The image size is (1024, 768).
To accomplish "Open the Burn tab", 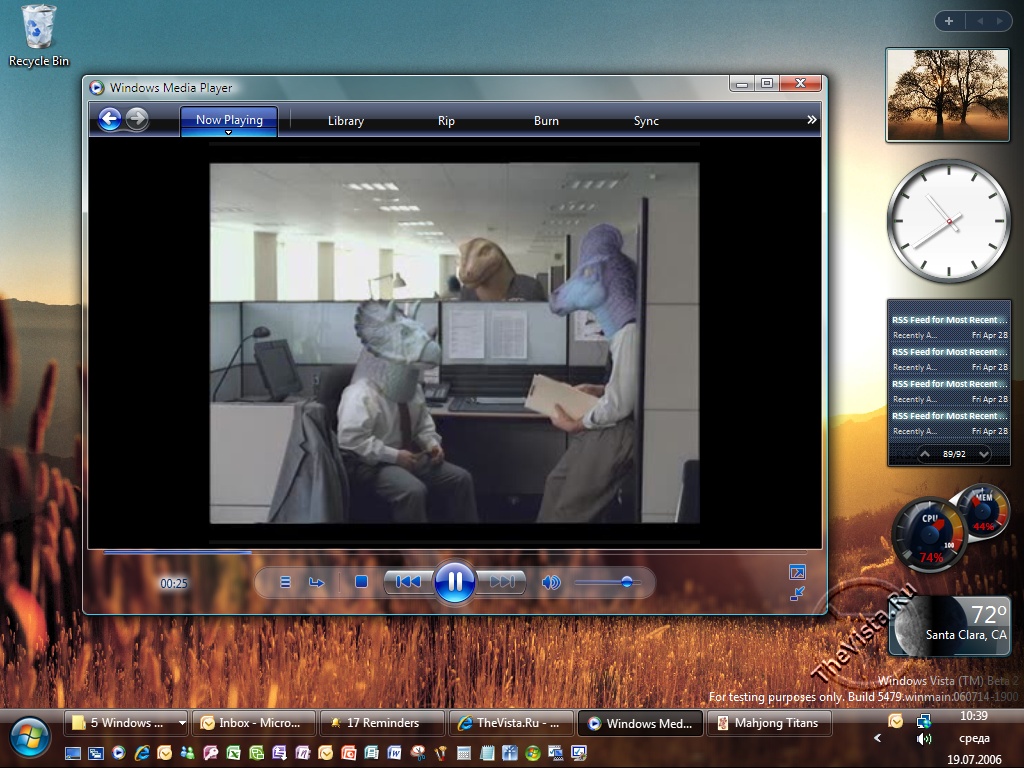I will pos(546,121).
